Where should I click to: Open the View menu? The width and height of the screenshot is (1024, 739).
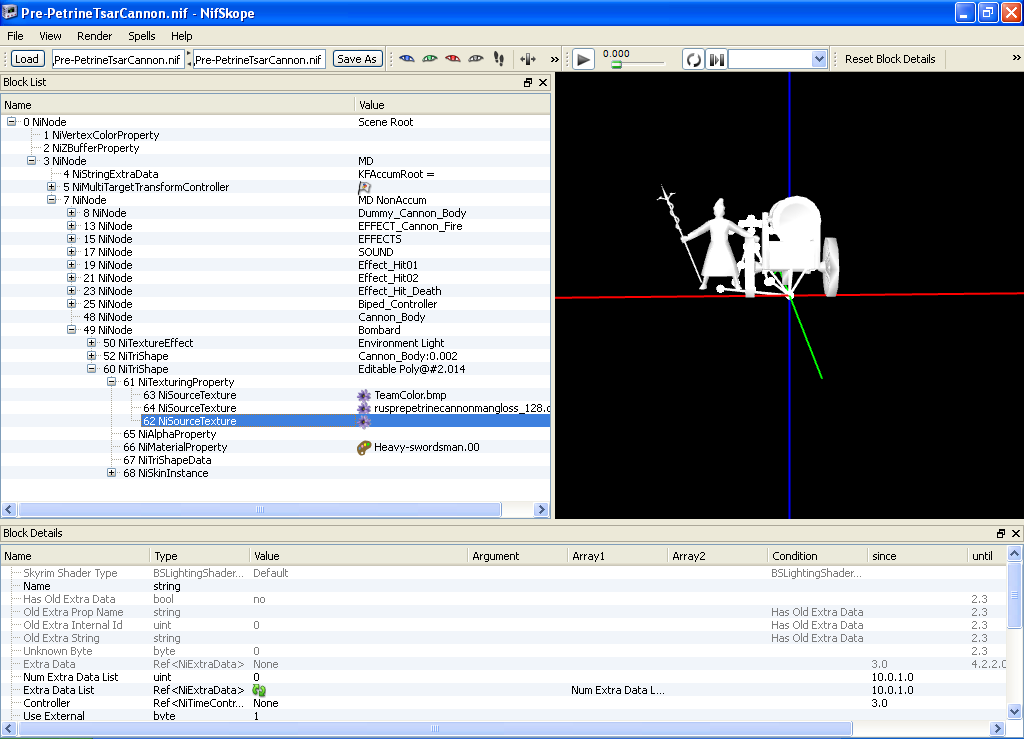coord(50,36)
